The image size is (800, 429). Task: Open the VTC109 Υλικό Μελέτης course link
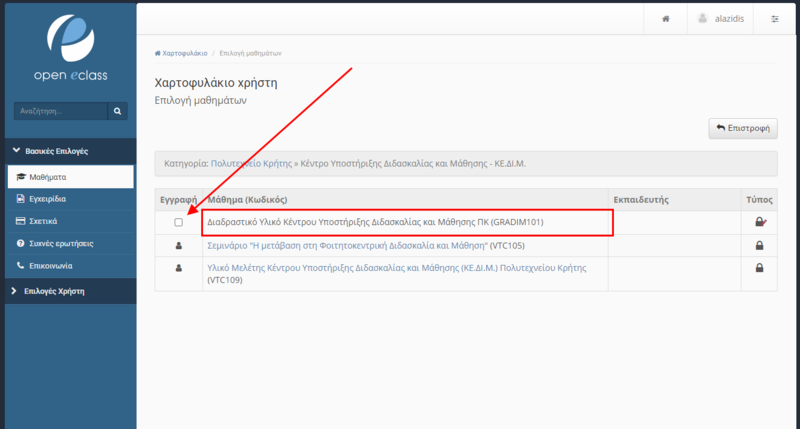[396, 268]
